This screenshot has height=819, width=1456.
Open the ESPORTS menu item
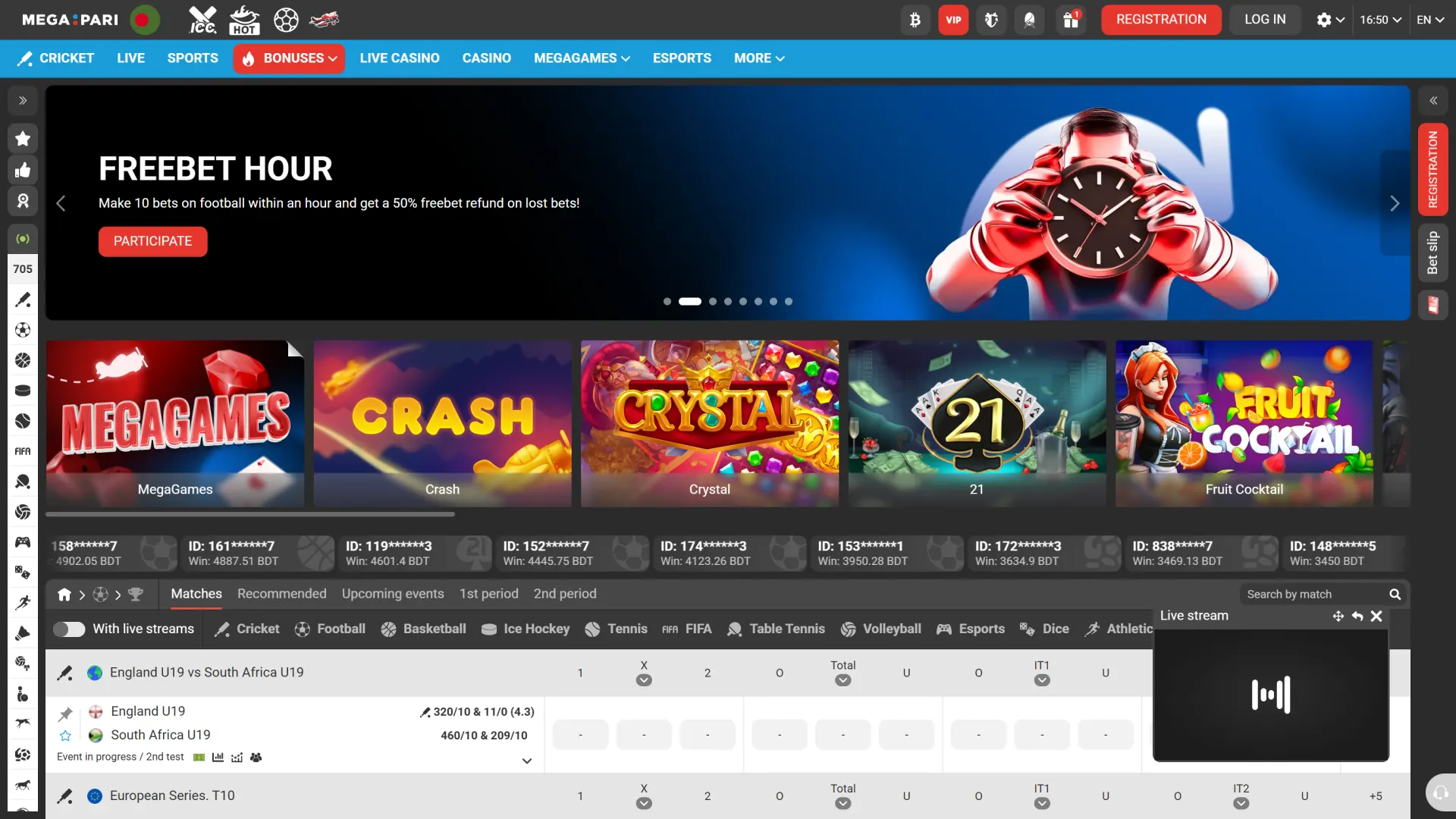(x=682, y=58)
